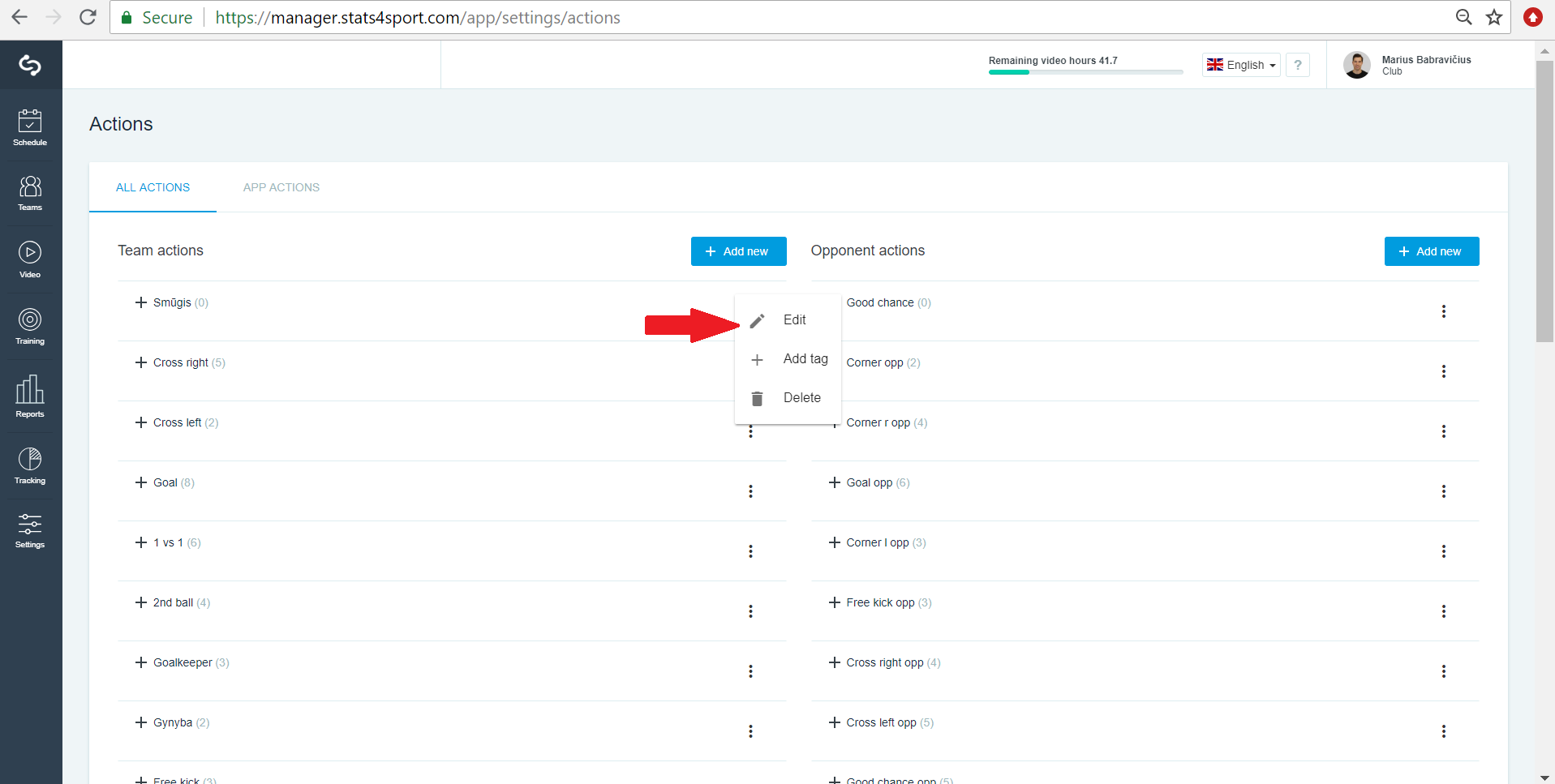Expand the 2nd ball action

[141, 602]
